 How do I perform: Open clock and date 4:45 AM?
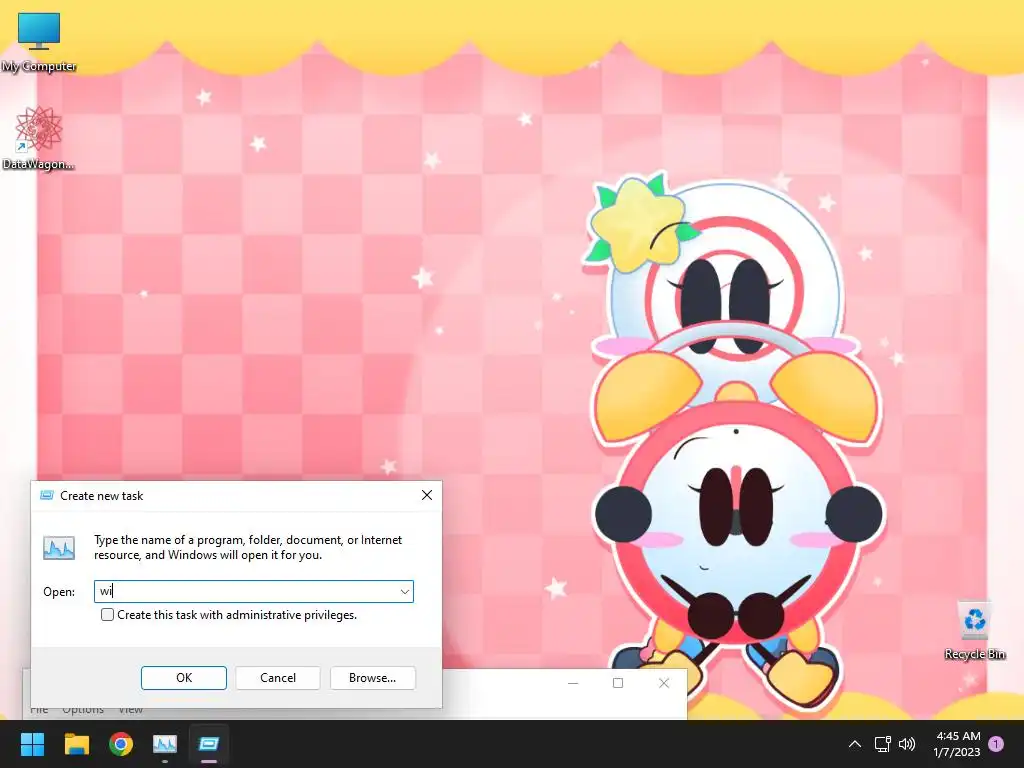coord(957,744)
